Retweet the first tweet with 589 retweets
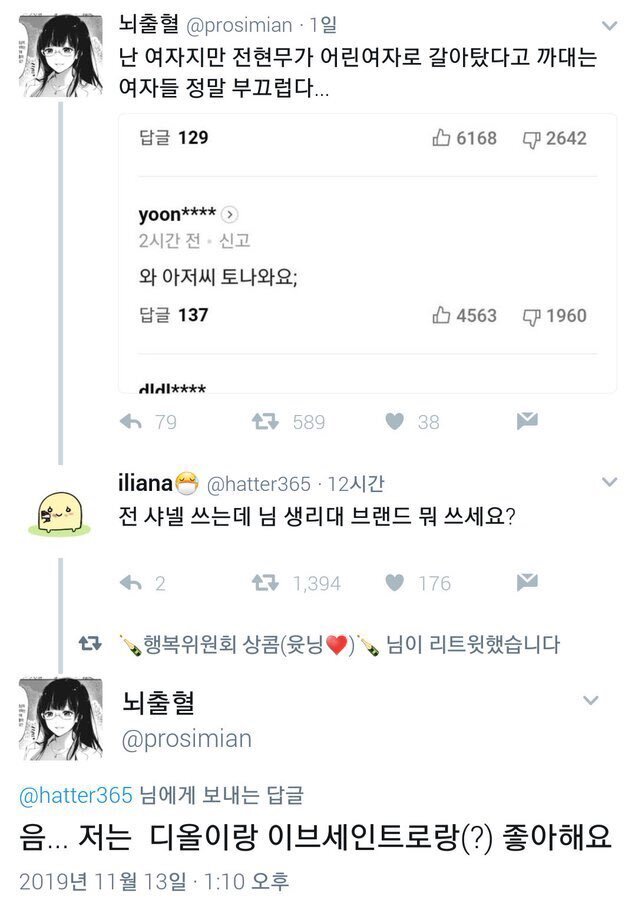This screenshot has height=900, width=635. coord(265,422)
